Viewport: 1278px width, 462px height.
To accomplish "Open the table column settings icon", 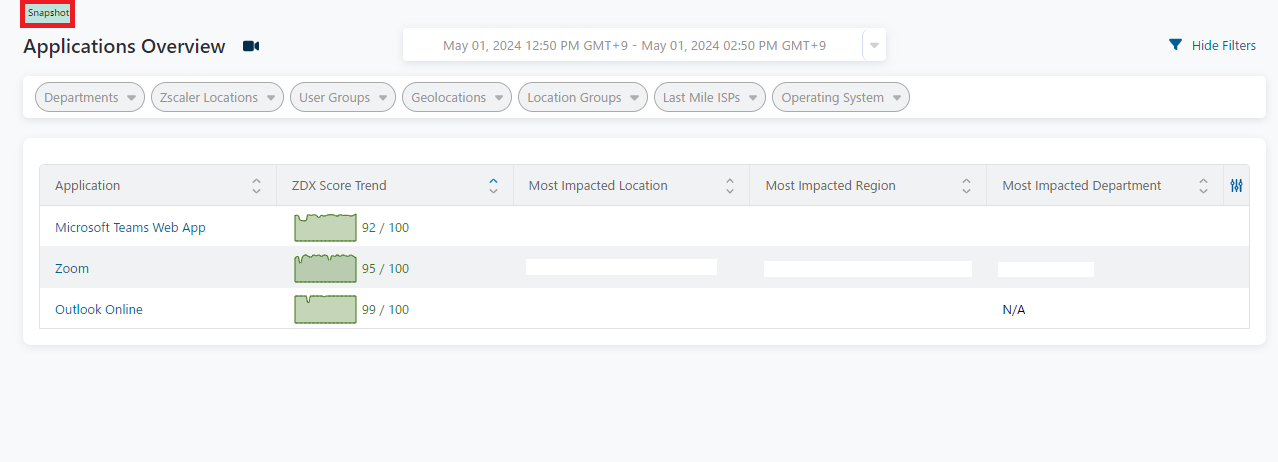I will click(1236, 185).
